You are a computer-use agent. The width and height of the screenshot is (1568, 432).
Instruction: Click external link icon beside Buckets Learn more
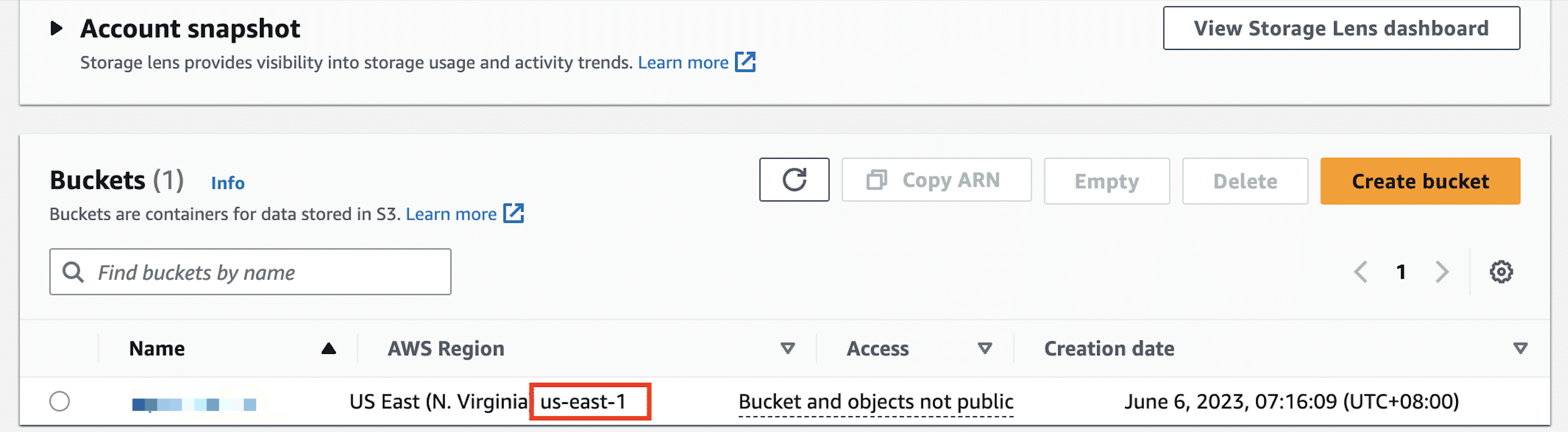(514, 214)
